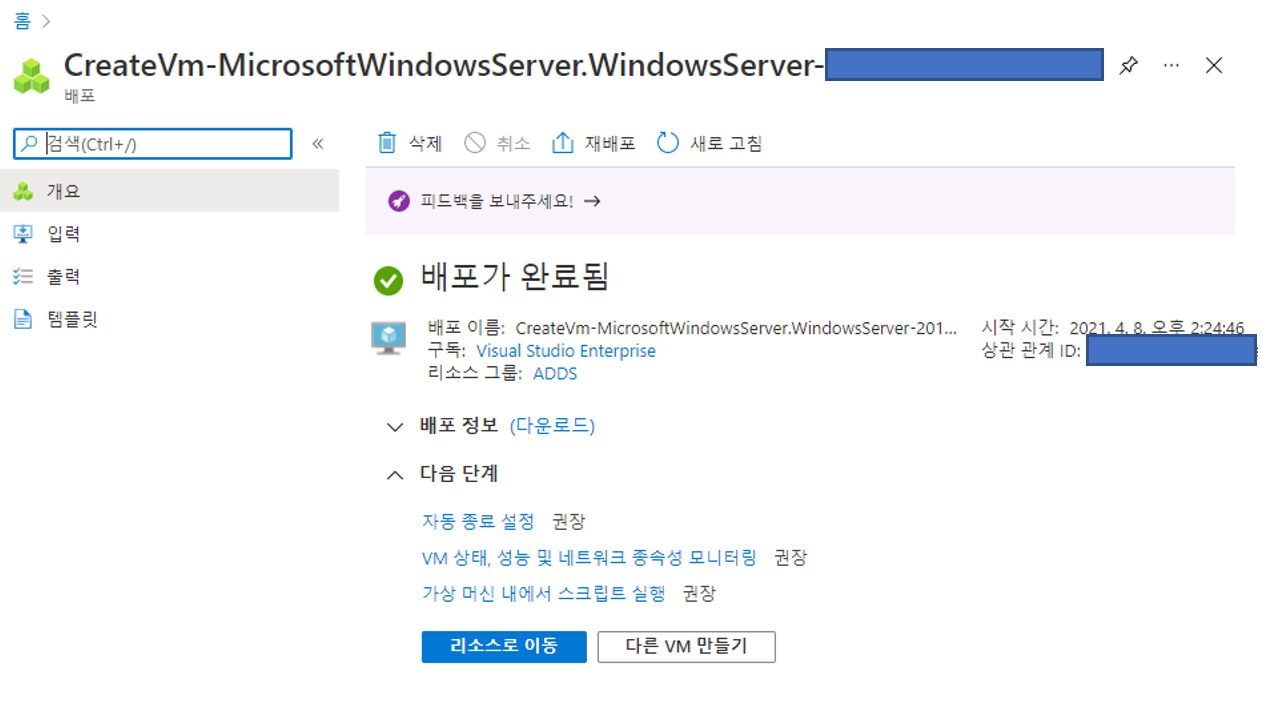
Task: Click the 배포가 완료됨 heading text
Action: click(x=514, y=276)
